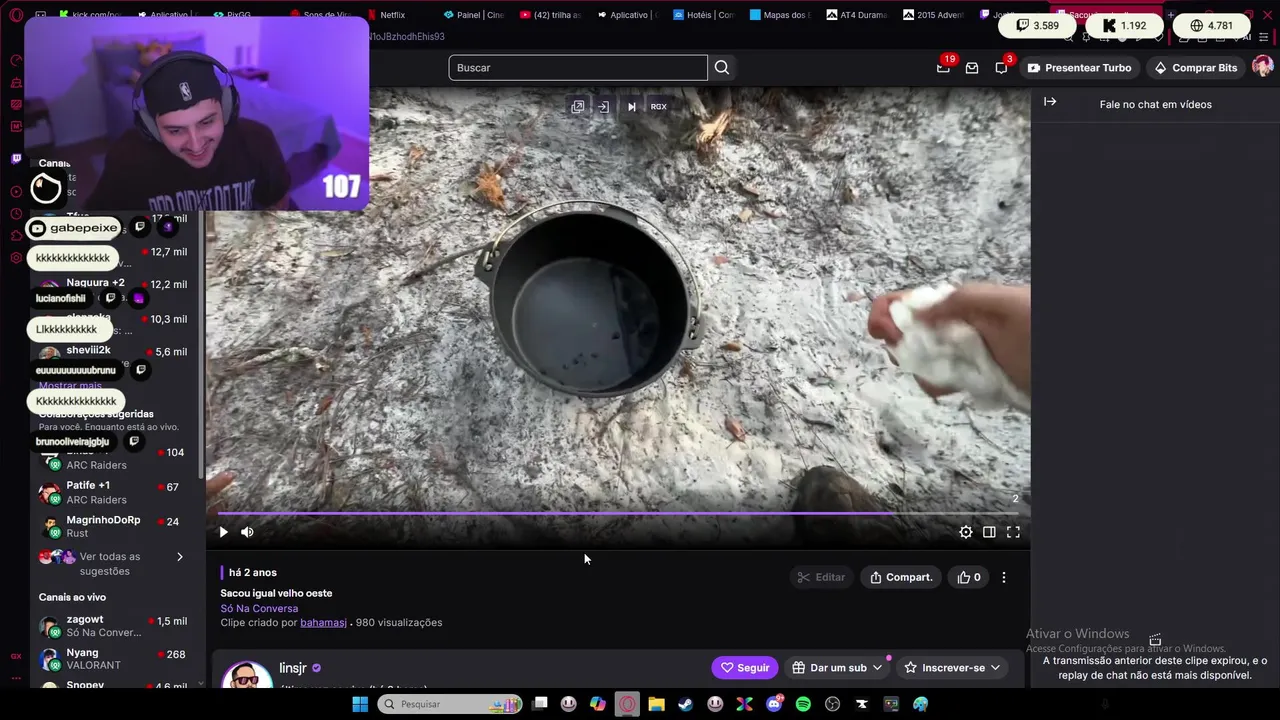Open the zagowt live channel in the sidebar

[x=114, y=626]
